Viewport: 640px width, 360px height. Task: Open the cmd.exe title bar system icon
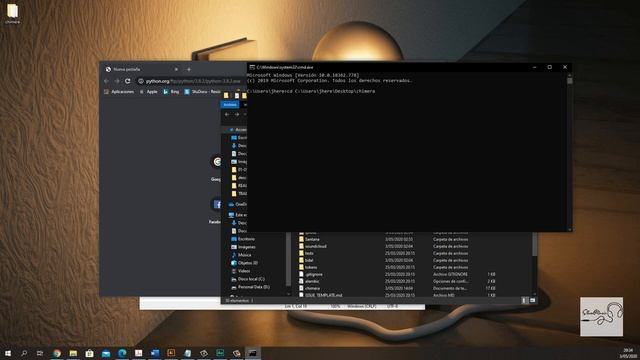tap(252, 67)
